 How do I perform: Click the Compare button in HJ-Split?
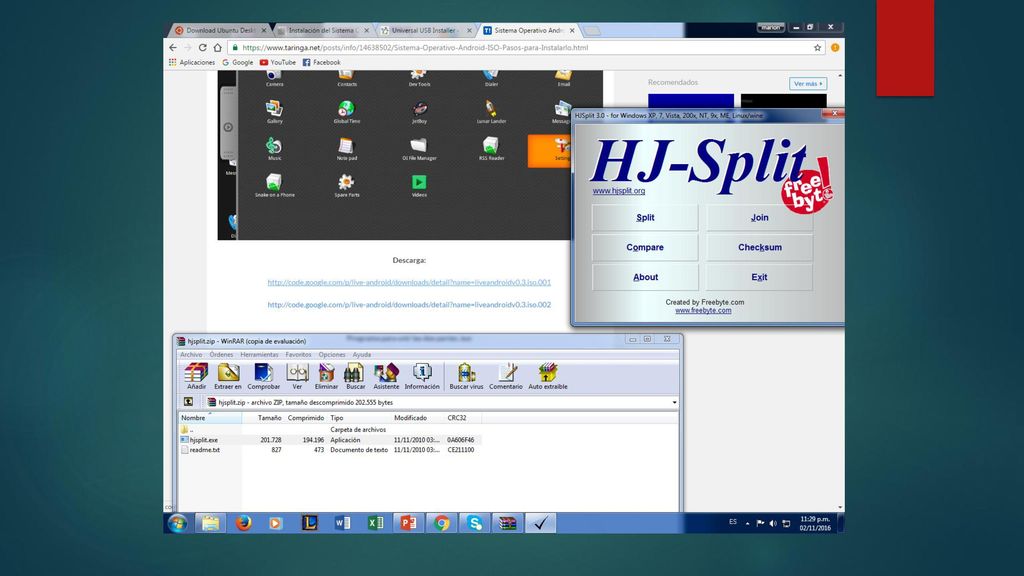[645, 248]
